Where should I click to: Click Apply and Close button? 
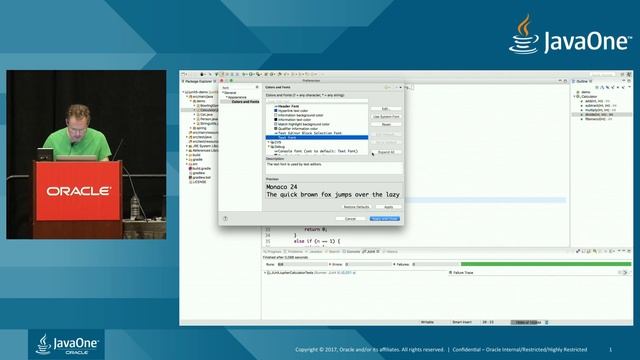384,219
